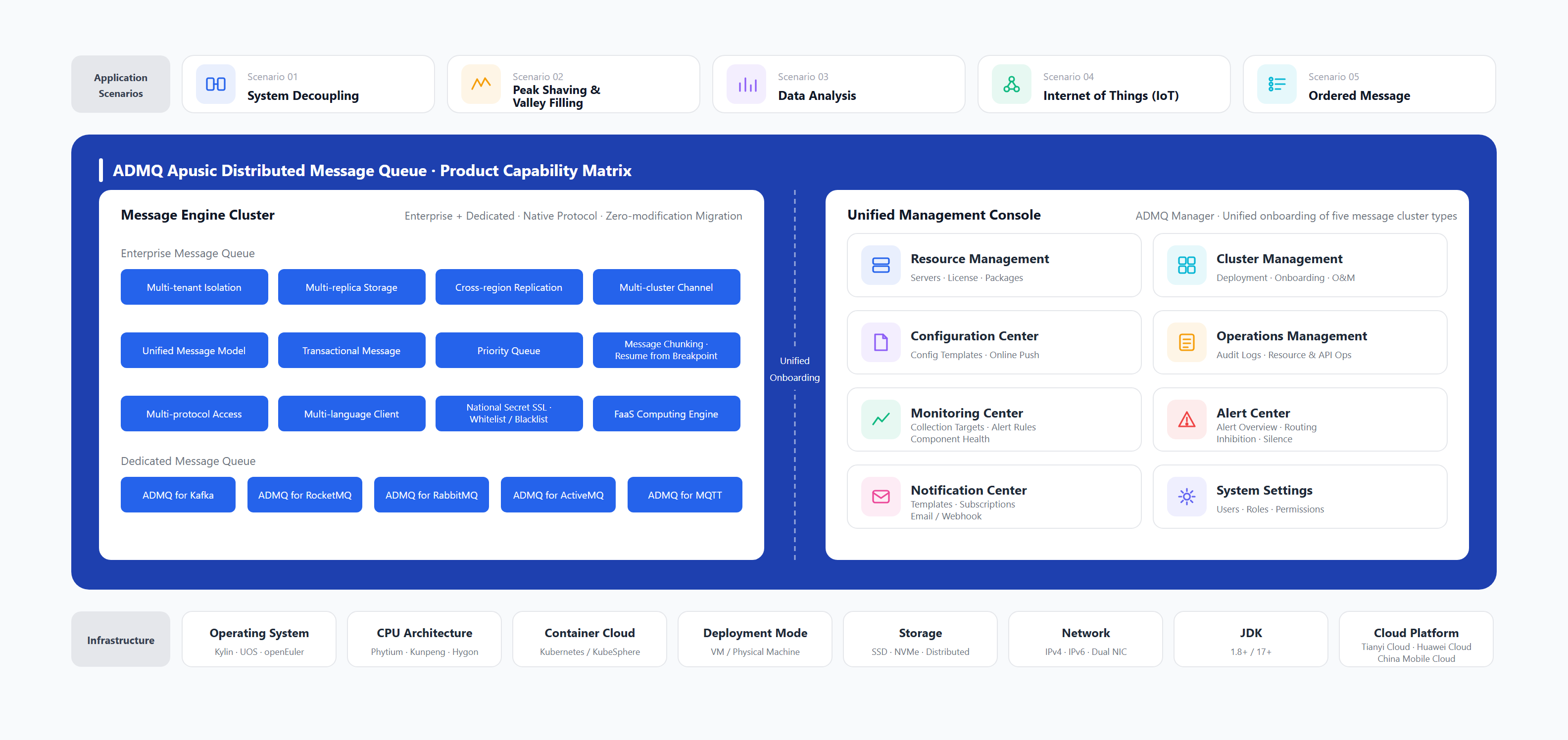Image resolution: width=1568 pixels, height=740 pixels.
Task: Click the Multi-language Client button
Action: point(351,414)
